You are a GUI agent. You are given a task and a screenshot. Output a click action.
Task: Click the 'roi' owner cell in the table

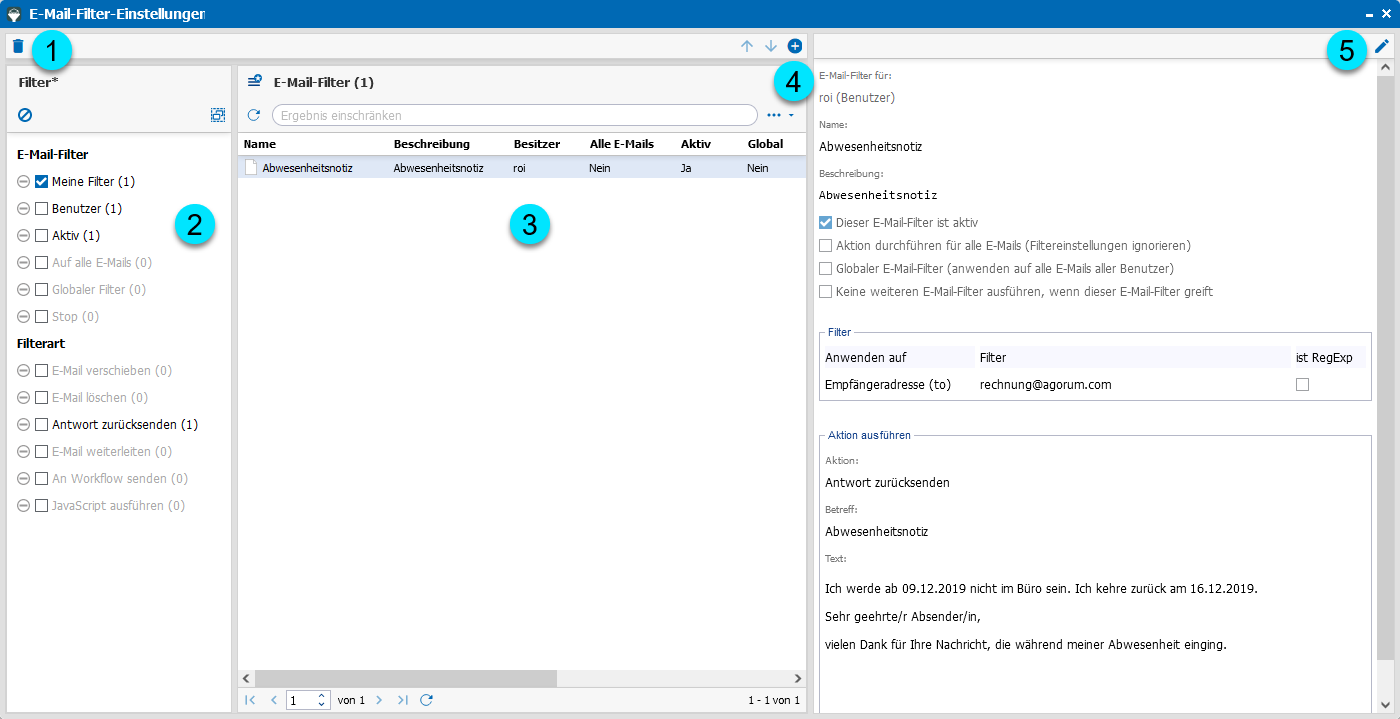[x=519, y=168]
